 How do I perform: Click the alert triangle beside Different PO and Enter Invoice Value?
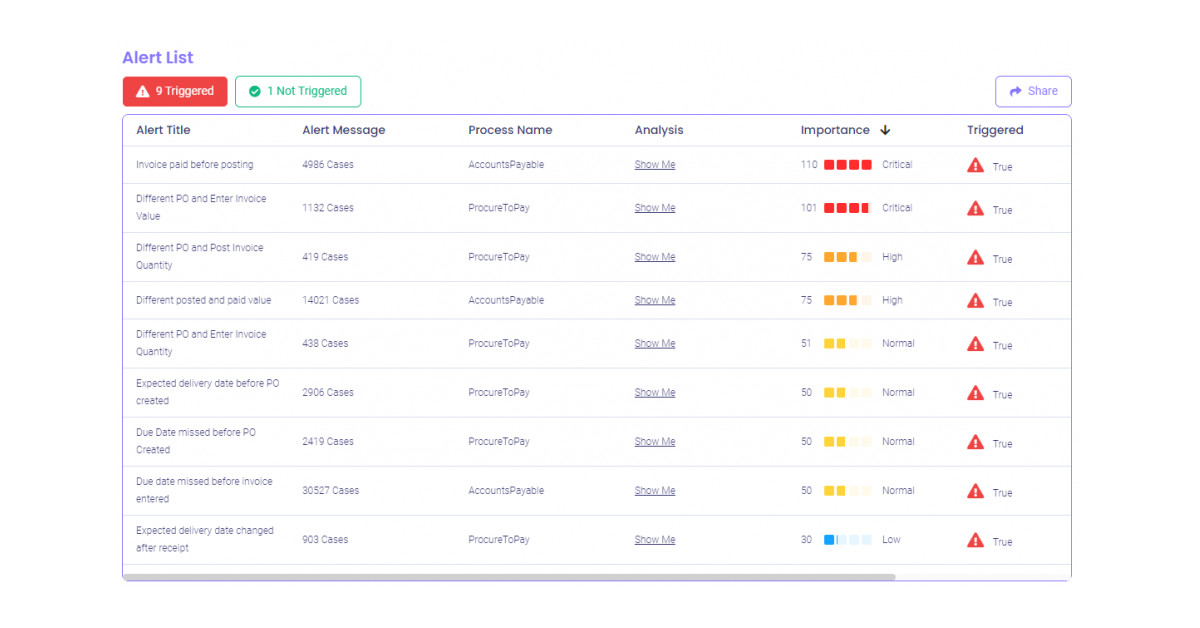pos(975,207)
